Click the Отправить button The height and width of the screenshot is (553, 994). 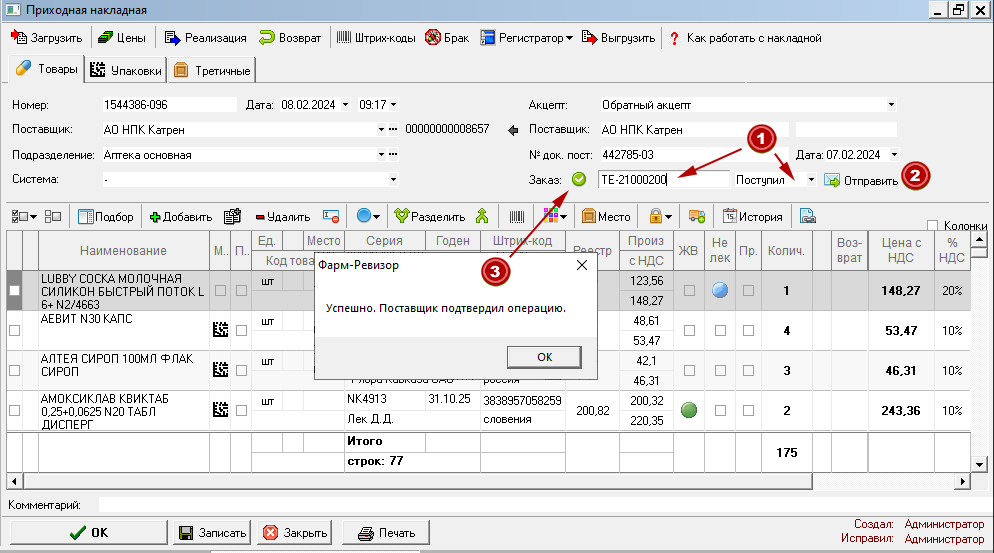861,181
